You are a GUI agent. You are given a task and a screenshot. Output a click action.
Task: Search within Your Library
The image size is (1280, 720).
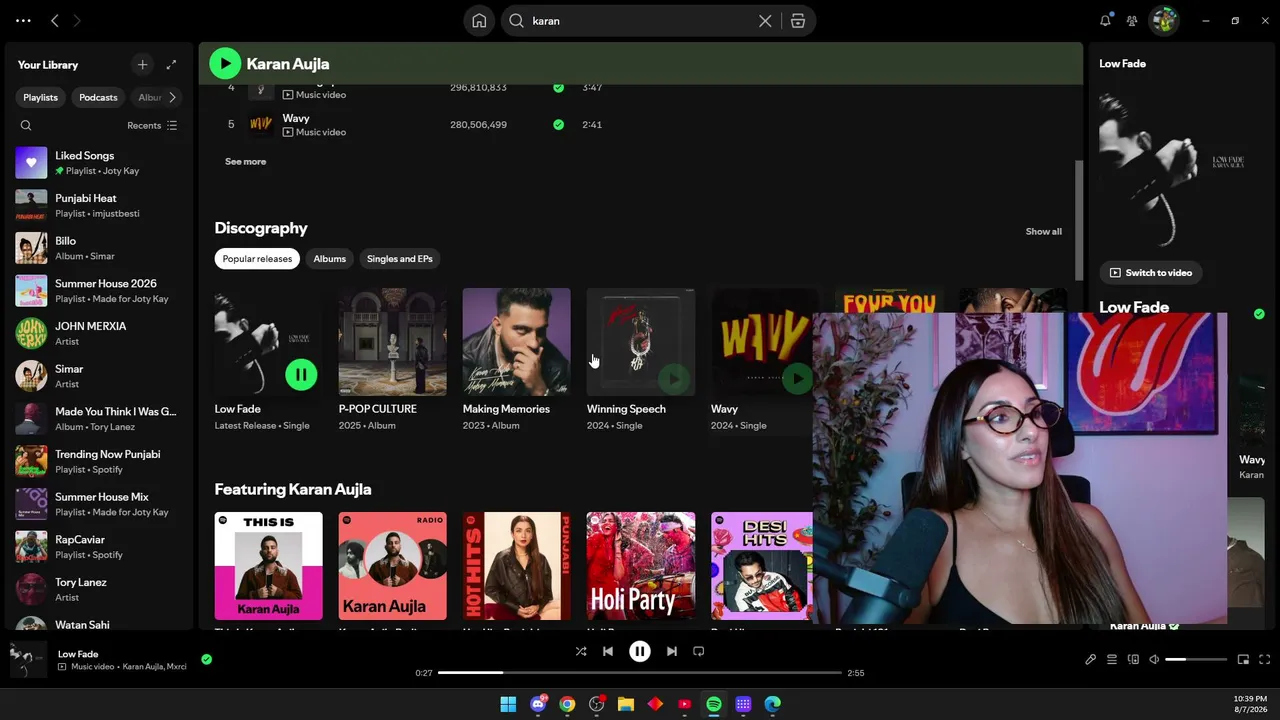[x=26, y=125]
